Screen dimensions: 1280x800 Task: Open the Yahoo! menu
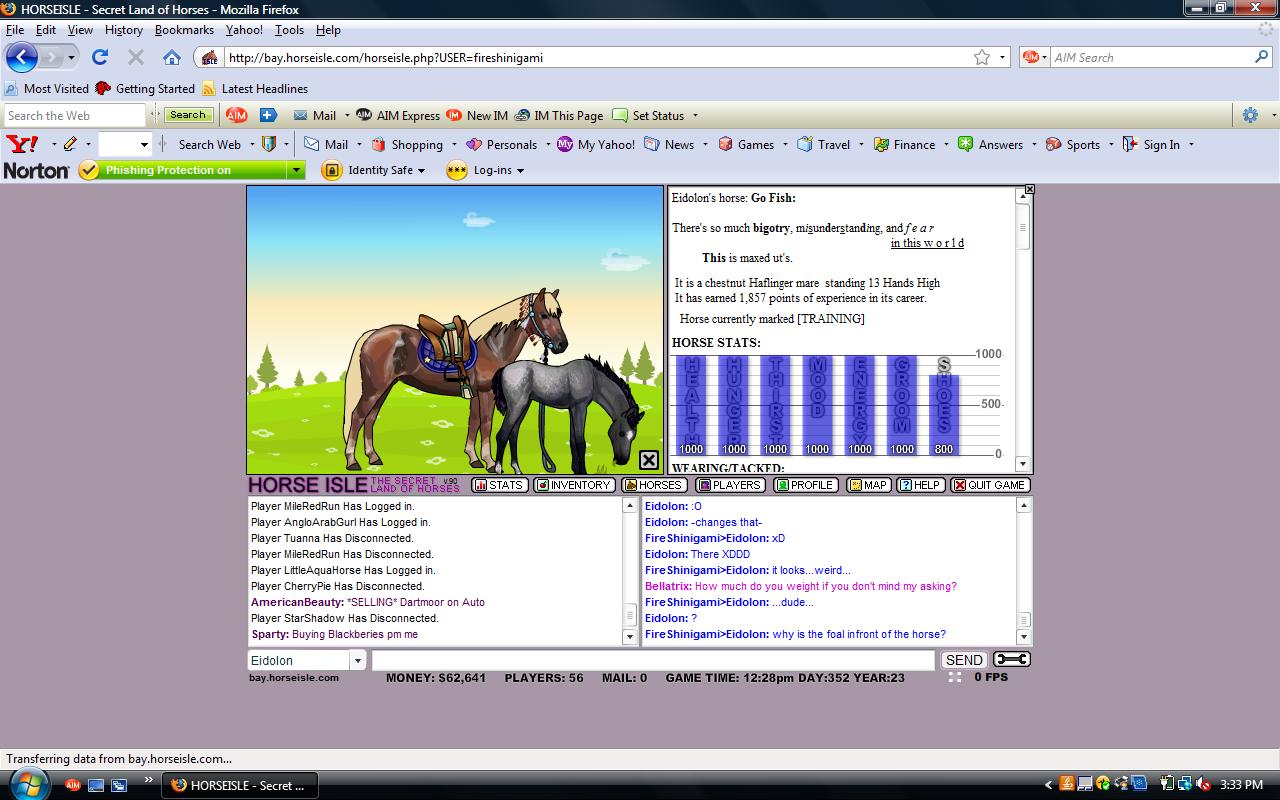click(x=244, y=30)
